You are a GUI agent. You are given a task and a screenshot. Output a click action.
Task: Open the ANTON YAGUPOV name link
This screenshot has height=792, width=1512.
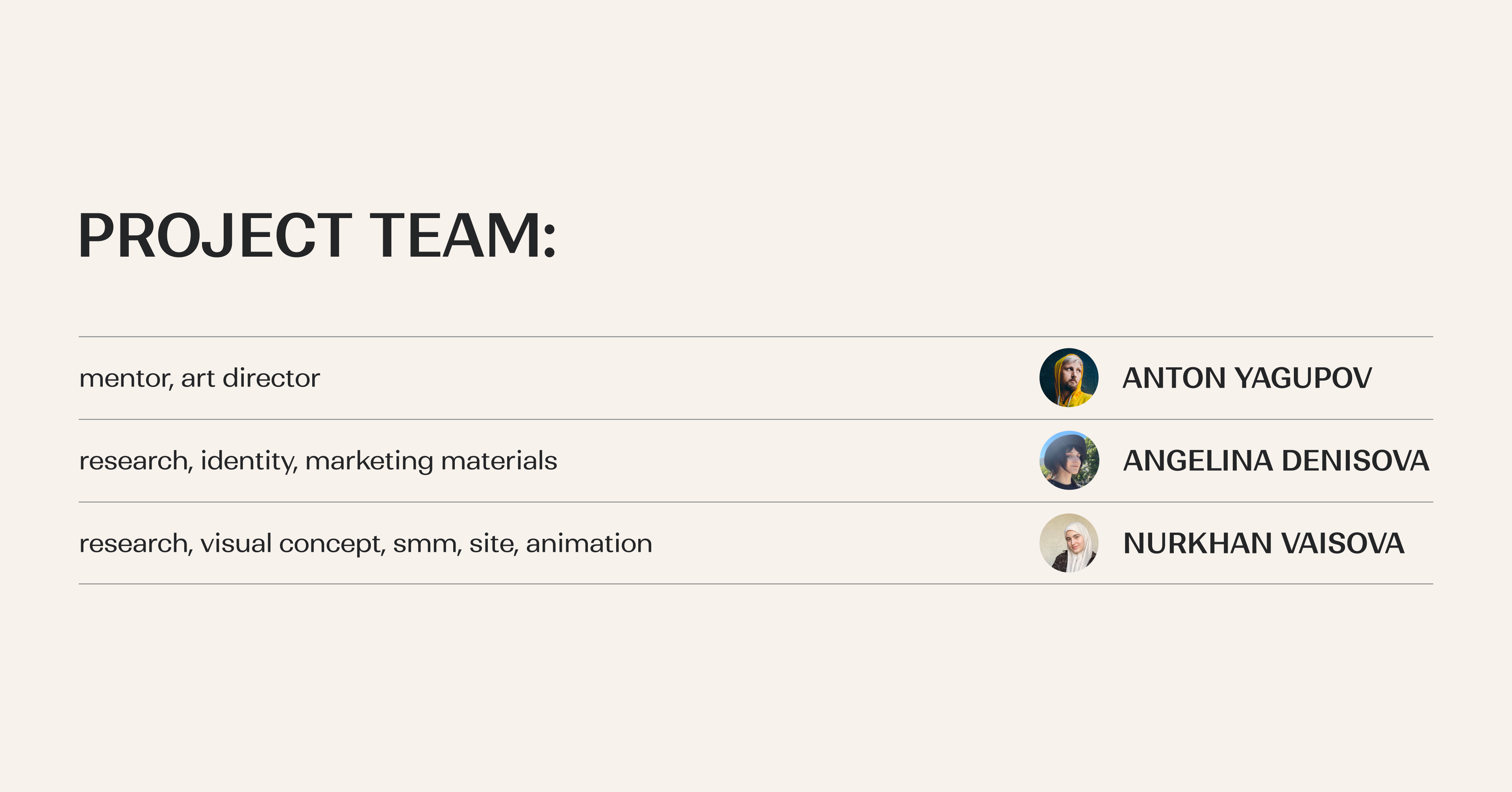pos(1247,378)
